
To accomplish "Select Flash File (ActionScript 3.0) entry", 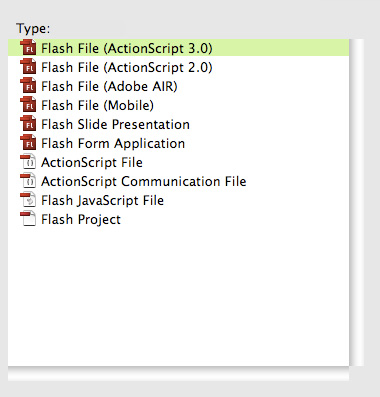I will 178,48.
